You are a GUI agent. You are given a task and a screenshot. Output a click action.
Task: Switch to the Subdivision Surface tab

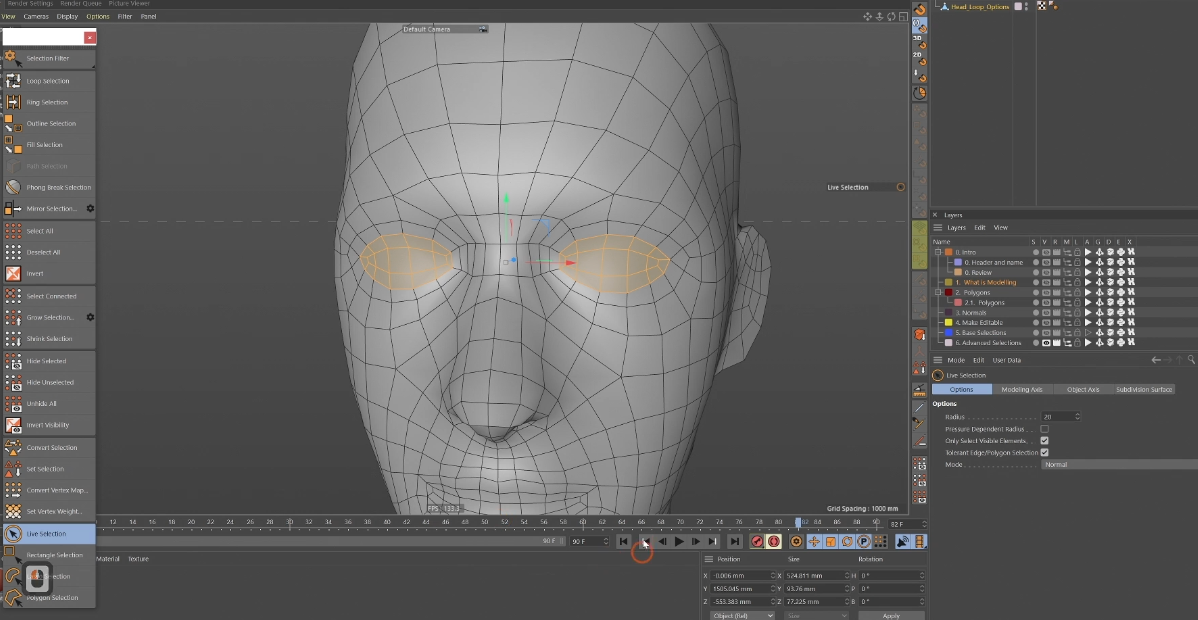pos(1144,390)
